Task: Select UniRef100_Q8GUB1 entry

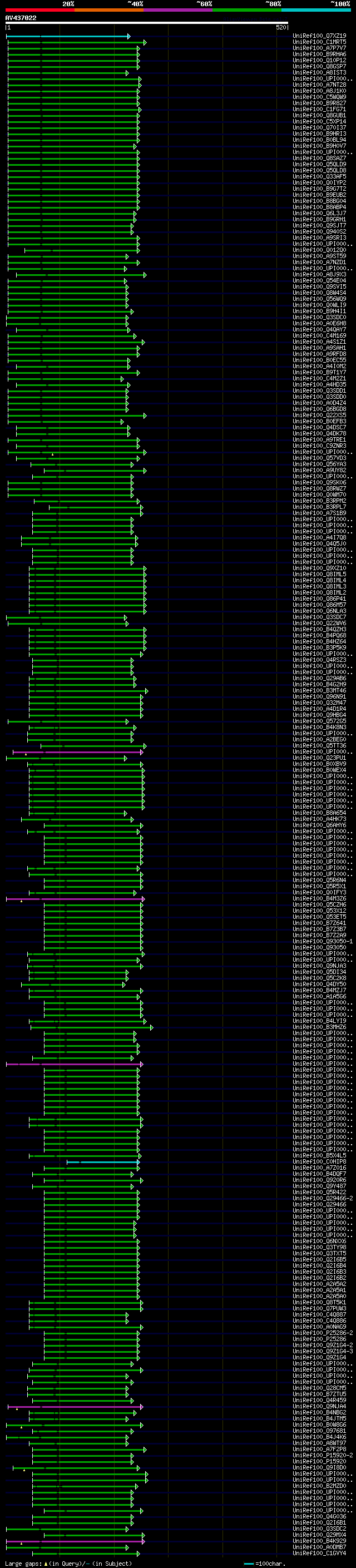Action: [x=319, y=115]
